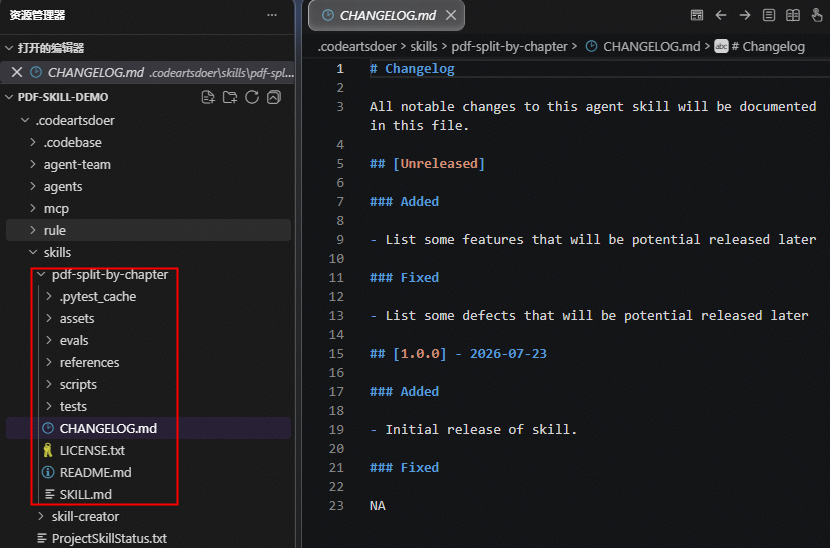Click the '### Fixed' heading on line 11
This screenshot has height=548, width=830.
point(404,277)
